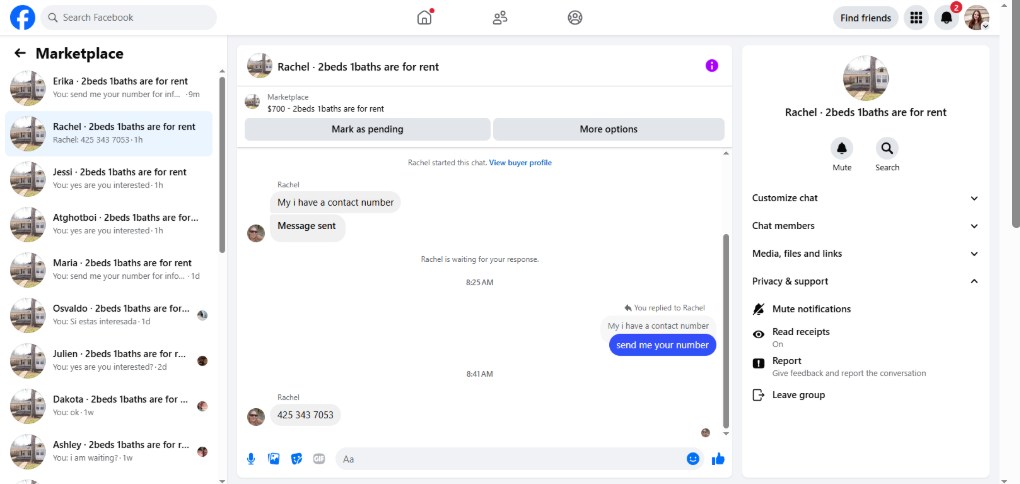
Task: Open the account profile picture menu
Action: (976, 18)
